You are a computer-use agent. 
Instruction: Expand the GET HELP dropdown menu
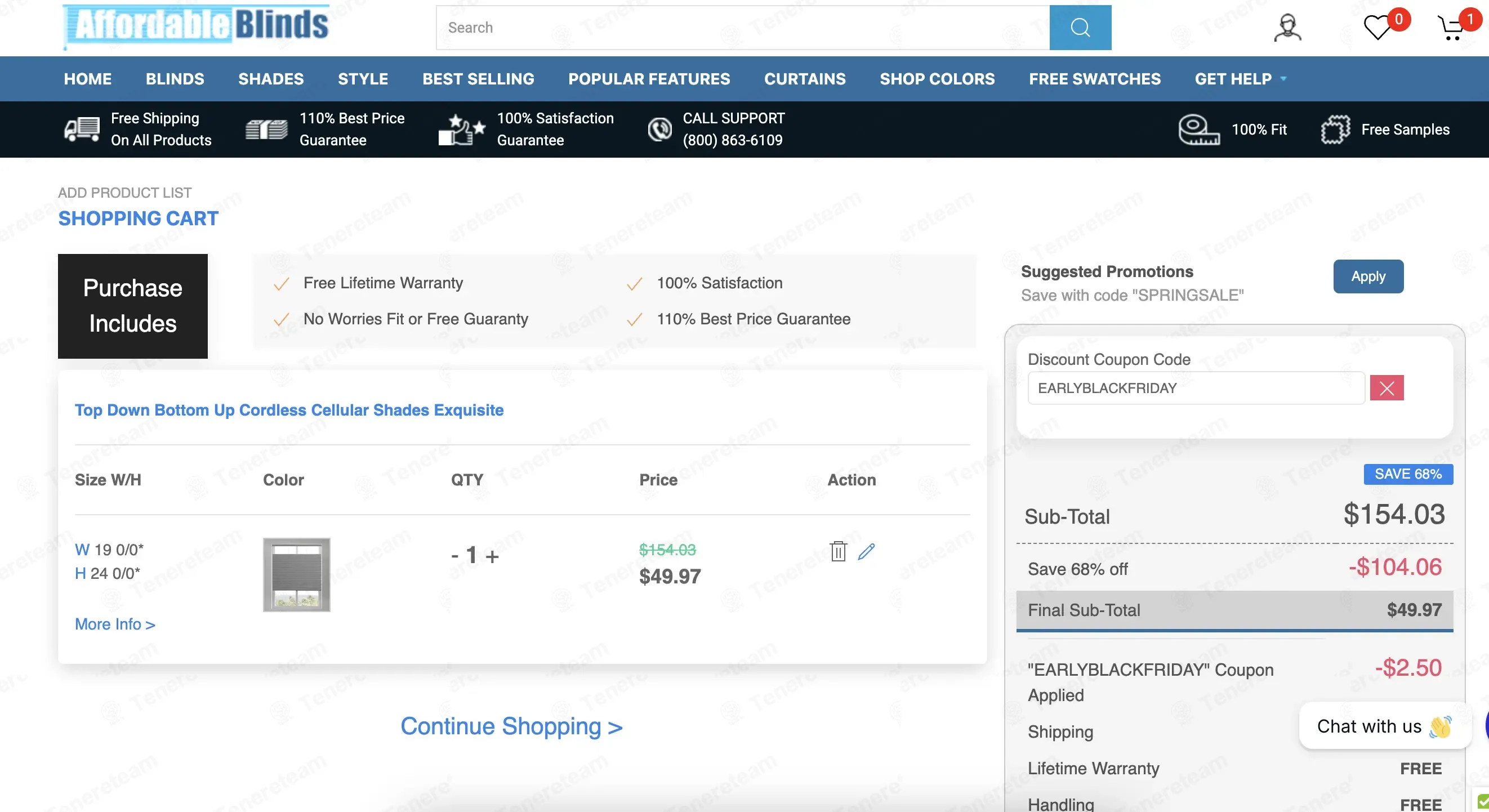pyautogui.click(x=1240, y=79)
